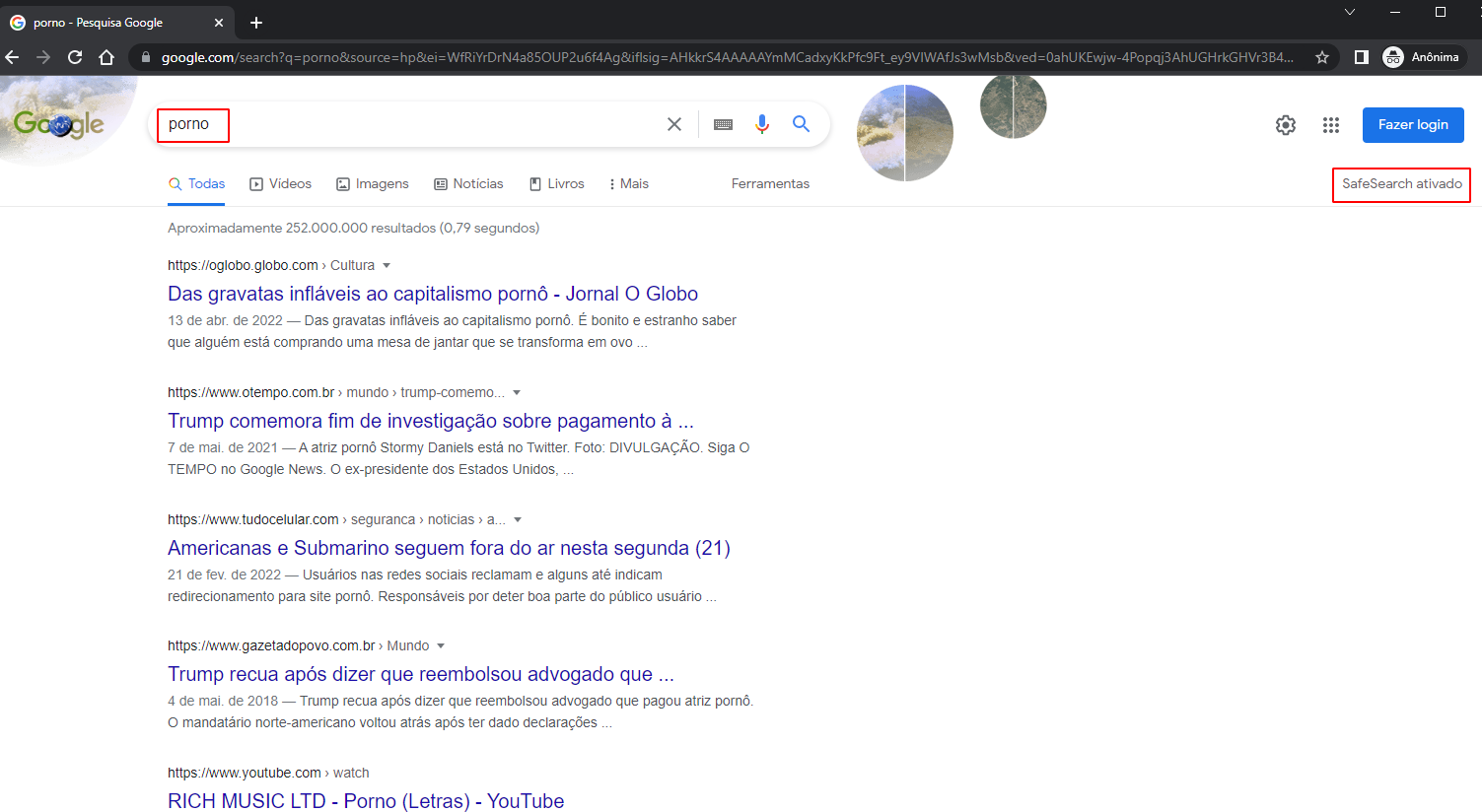The width and height of the screenshot is (1482, 812).
Task: Click the blue magnifier search icon
Action: click(x=801, y=124)
